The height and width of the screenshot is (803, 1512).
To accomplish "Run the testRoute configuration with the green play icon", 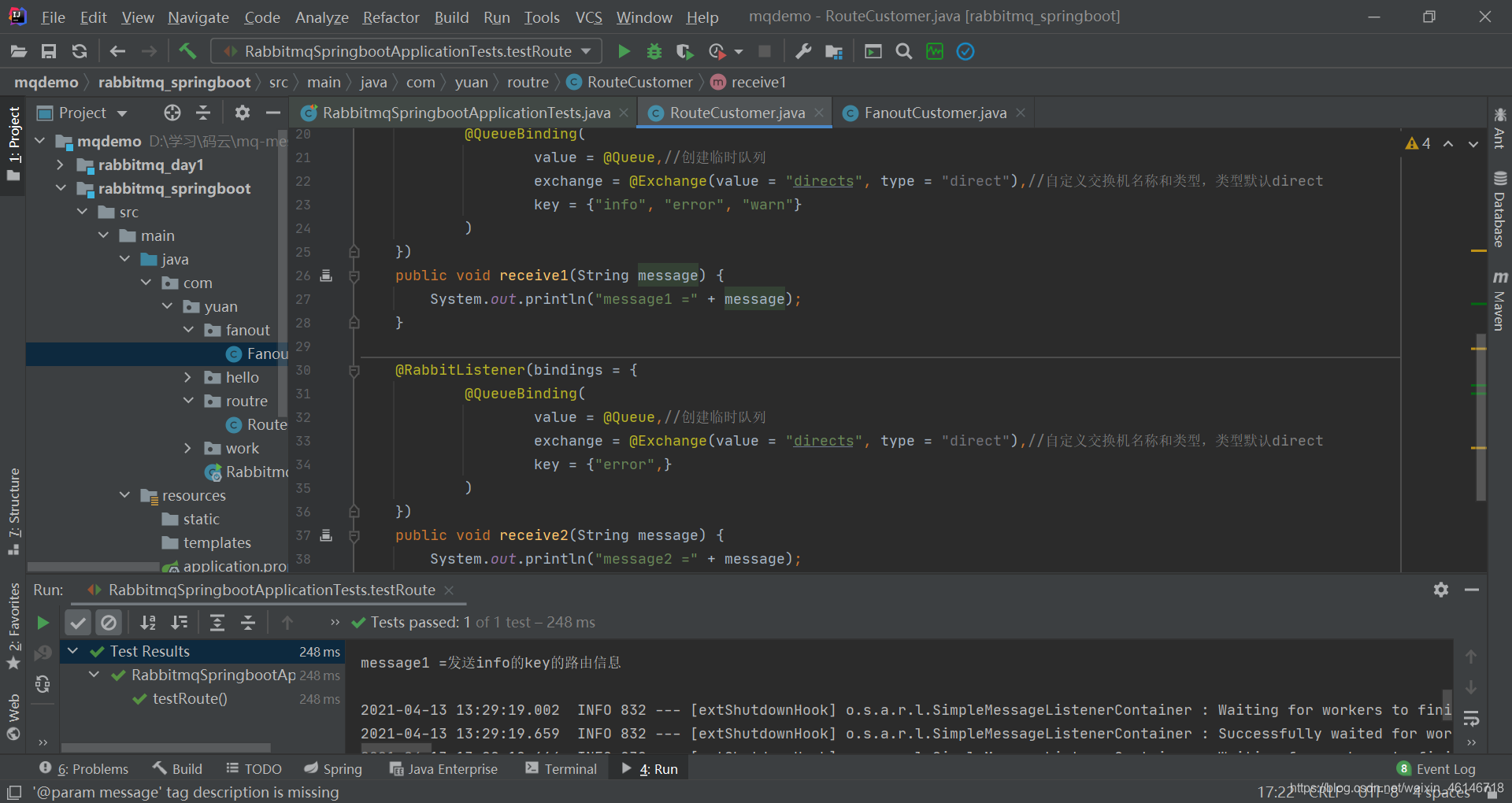I will 624,51.
